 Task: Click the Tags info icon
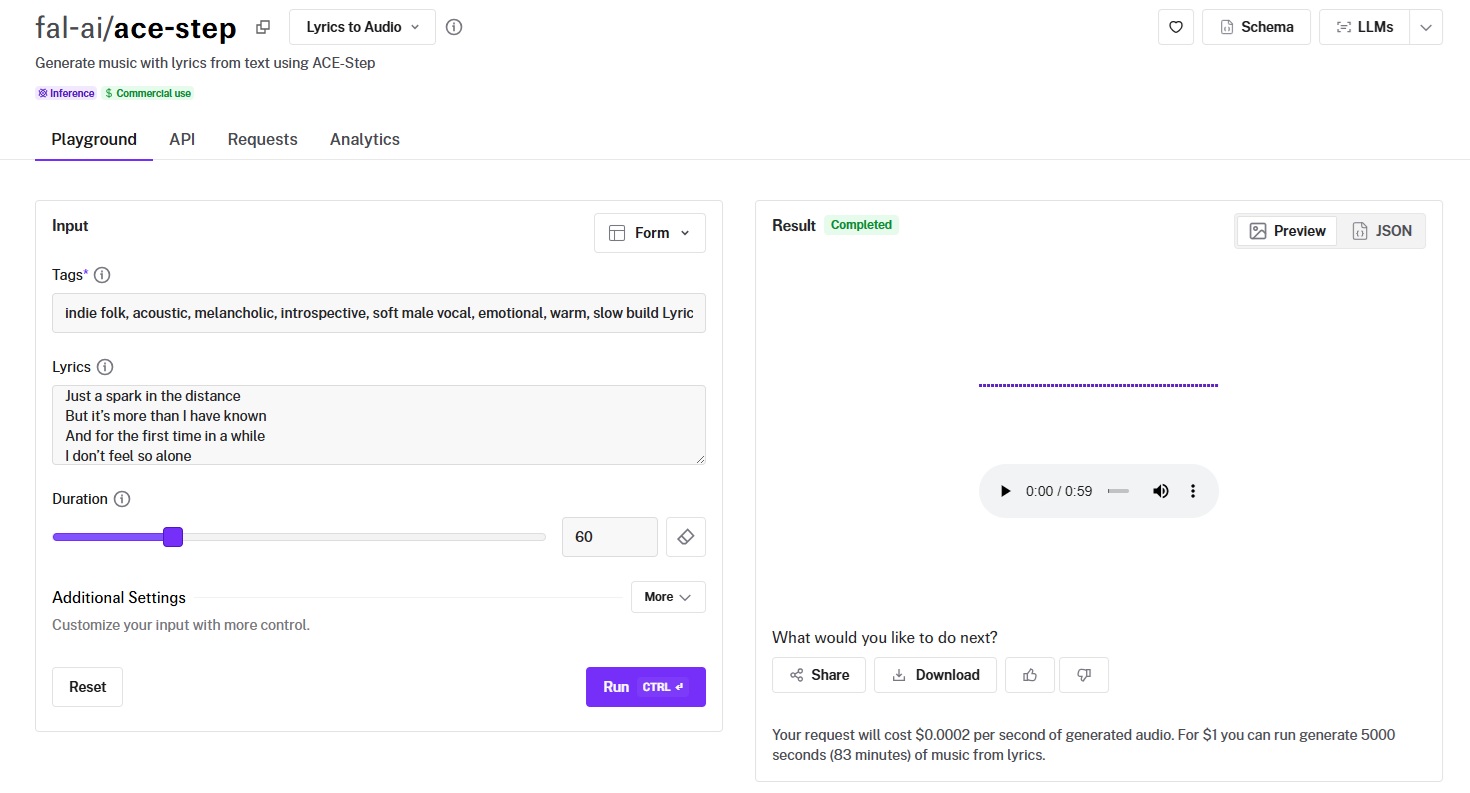tap(102, 275)
